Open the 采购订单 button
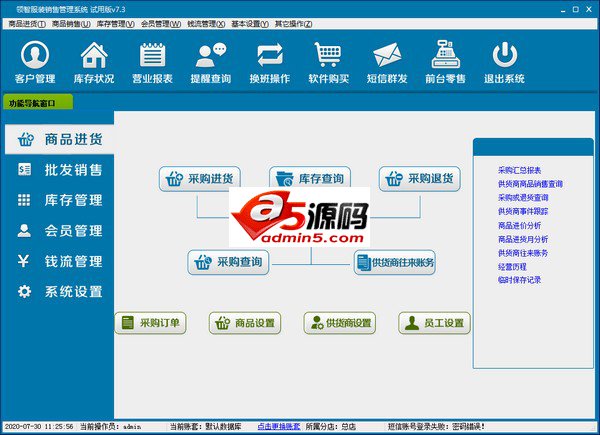Screen dimensions: 600x435 [x=151, y=323]
